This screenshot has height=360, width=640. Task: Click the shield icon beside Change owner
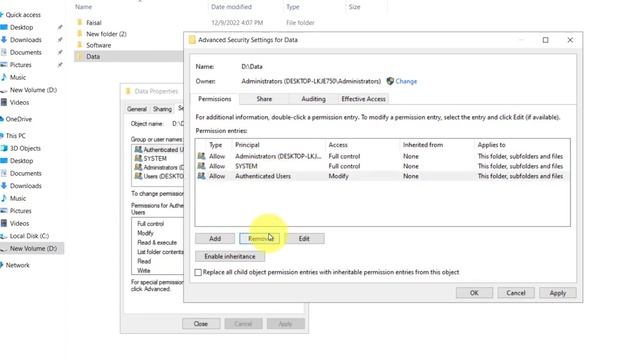click(x=390, y=81)
